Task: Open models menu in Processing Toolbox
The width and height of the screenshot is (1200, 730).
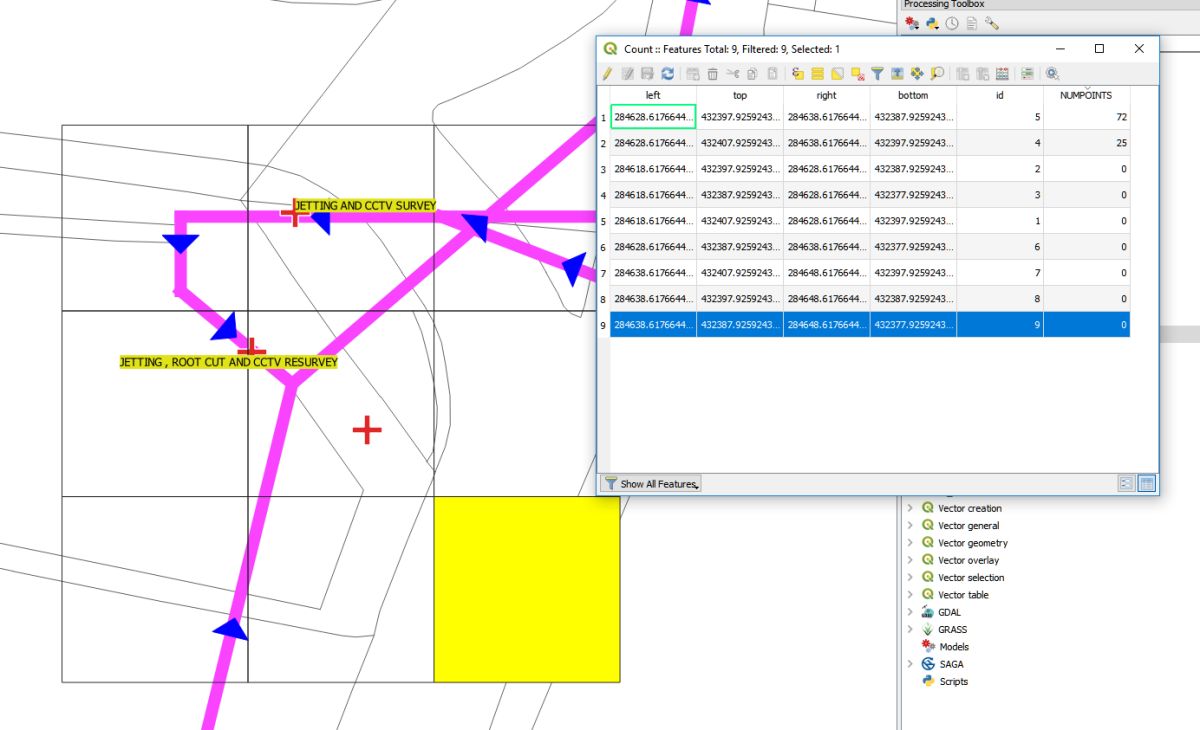Action: [911, 22]
